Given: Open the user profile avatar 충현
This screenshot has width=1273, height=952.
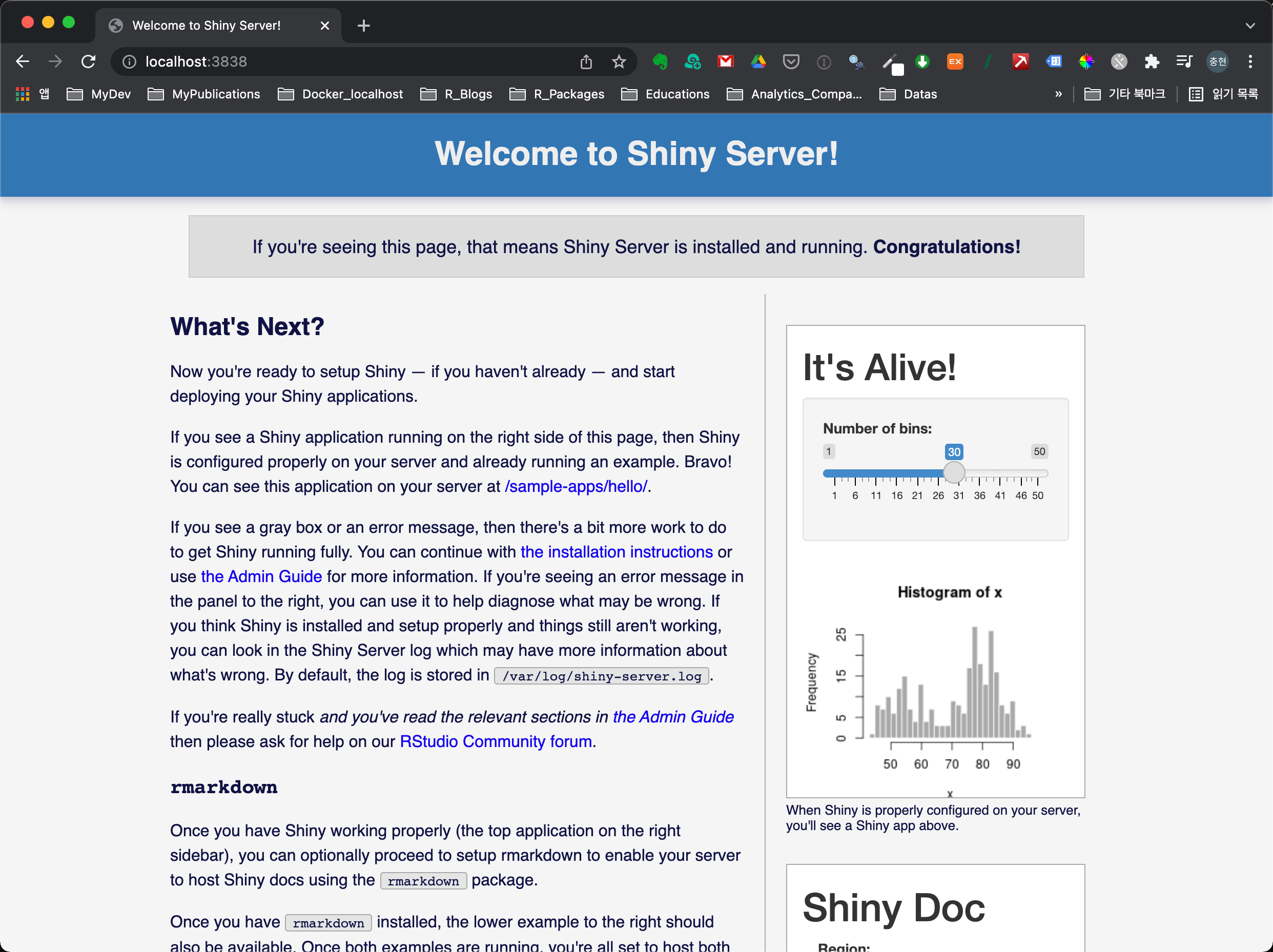Looking at the screenshot, I should [x=1217, y=61].
